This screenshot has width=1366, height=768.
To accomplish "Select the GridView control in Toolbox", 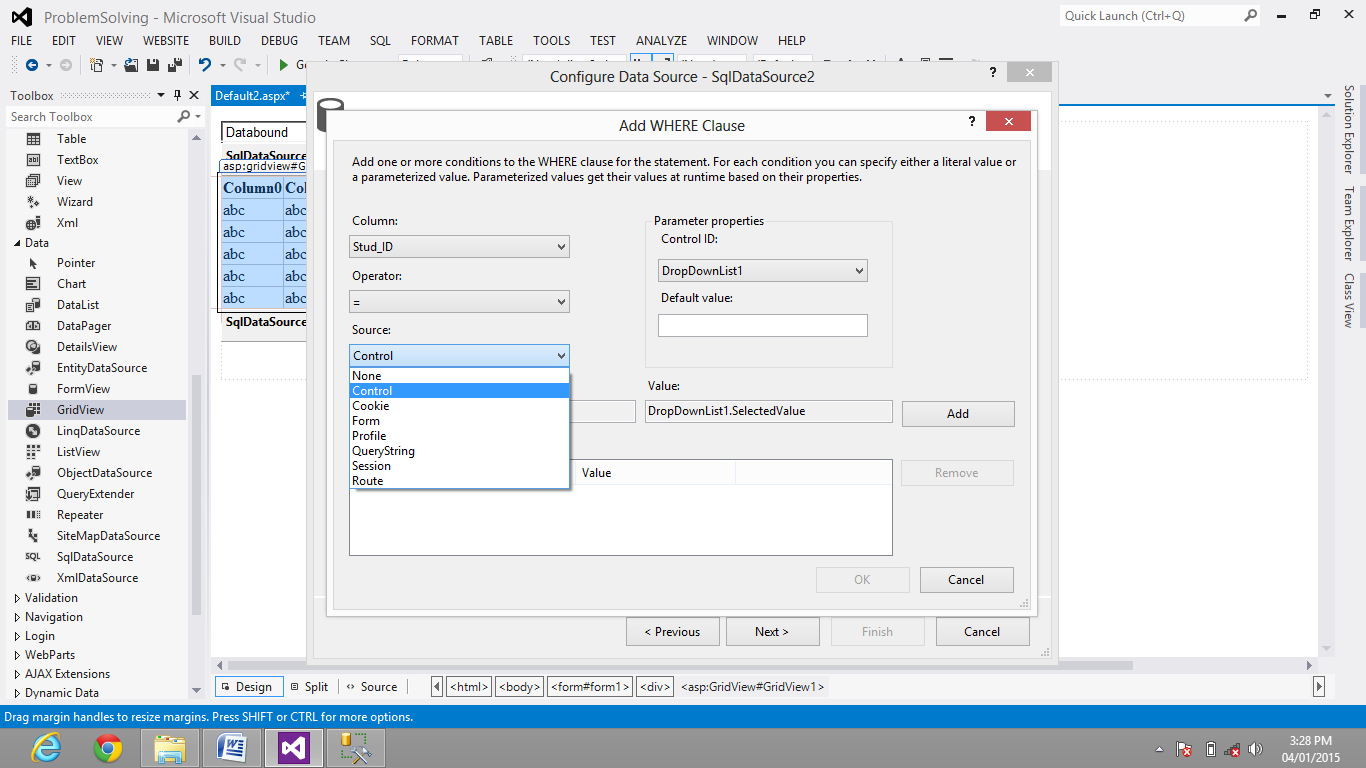I will click(97, 410).
